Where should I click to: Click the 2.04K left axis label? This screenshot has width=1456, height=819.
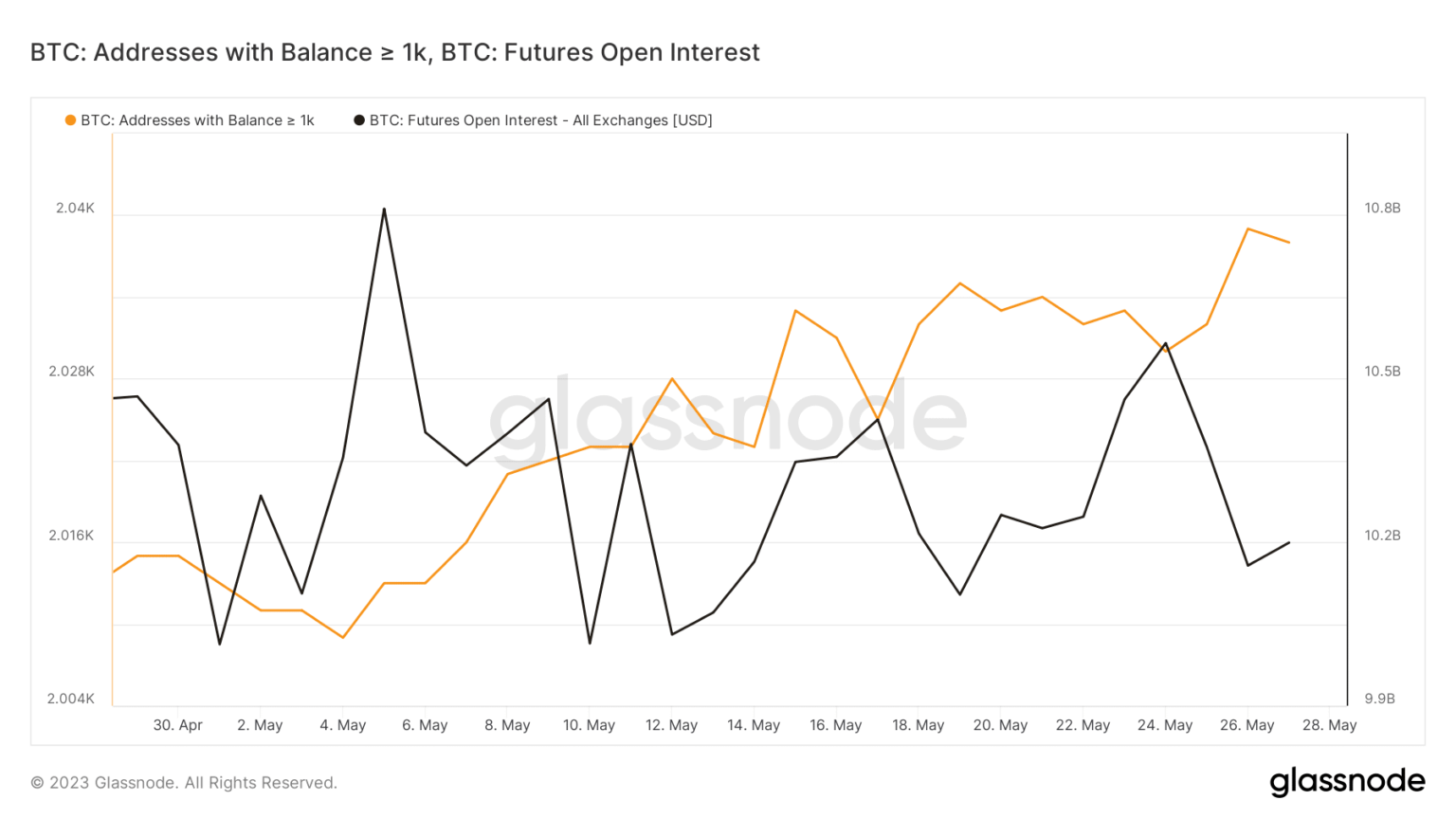coord(75,209)
